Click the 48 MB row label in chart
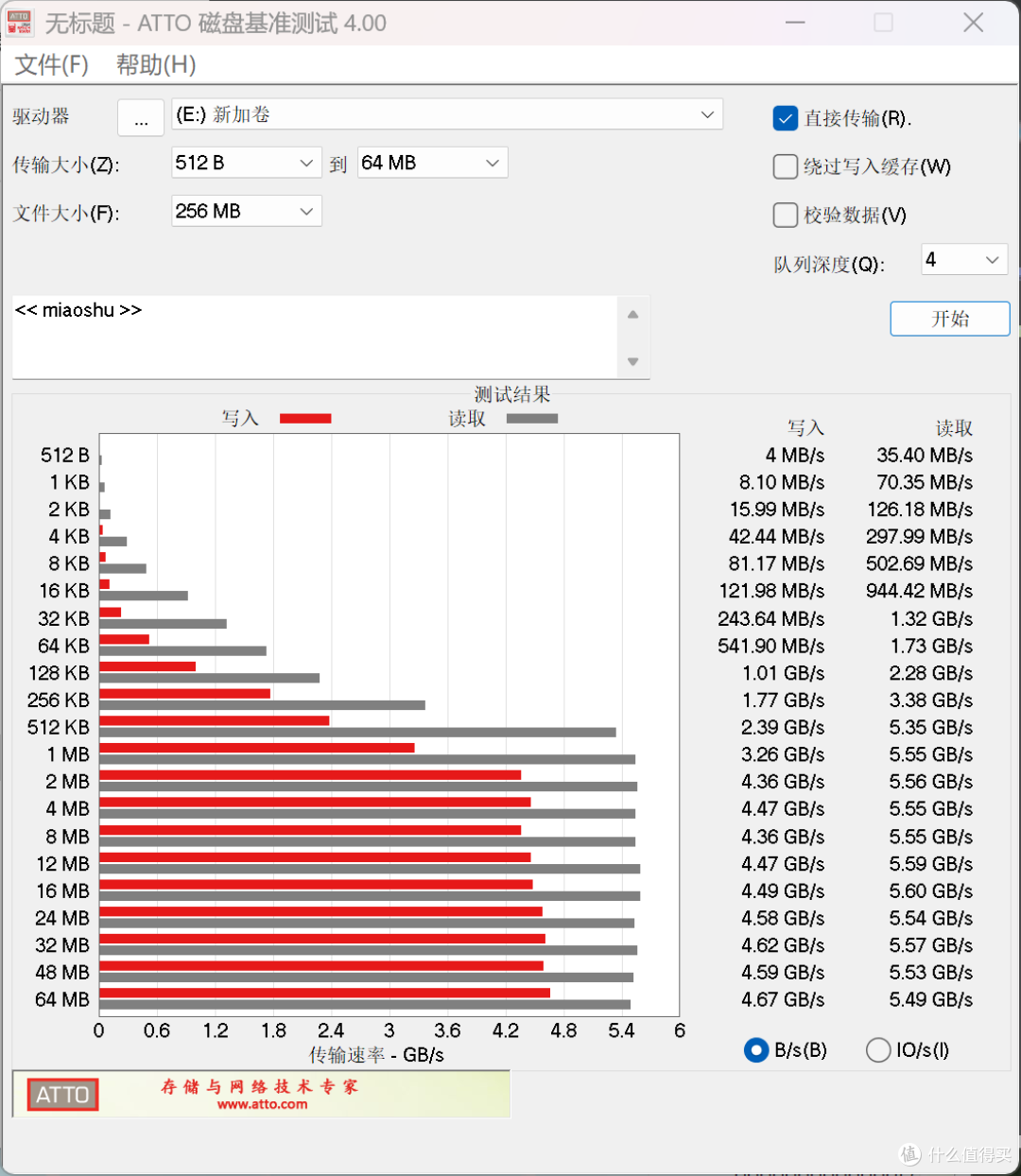This screenshot has width=1021, height=1176. pyautogui.click(x=62, y=972)
